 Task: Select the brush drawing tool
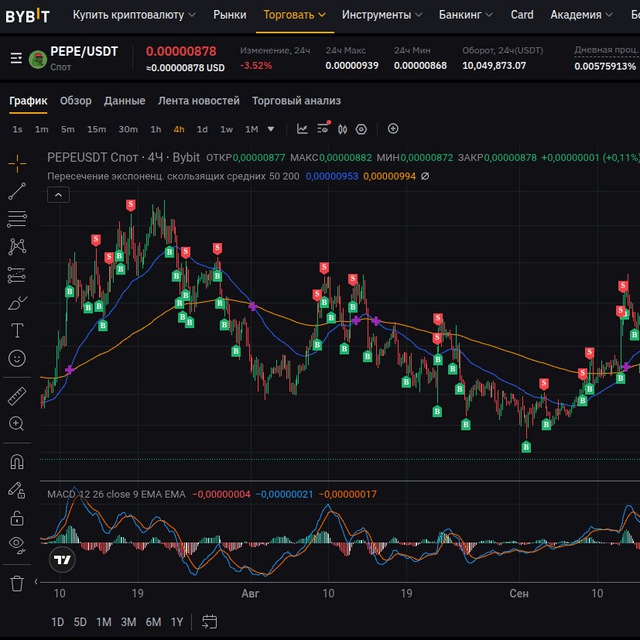pyautogui.click(x=17, y=303)
